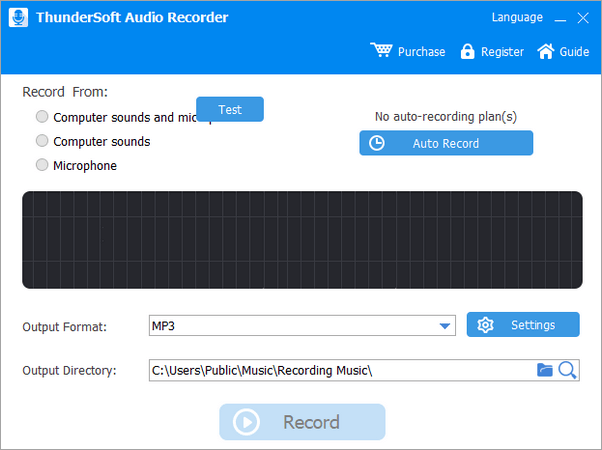Close the ThunderSoft Audio Recorder window

pos(584,18)
